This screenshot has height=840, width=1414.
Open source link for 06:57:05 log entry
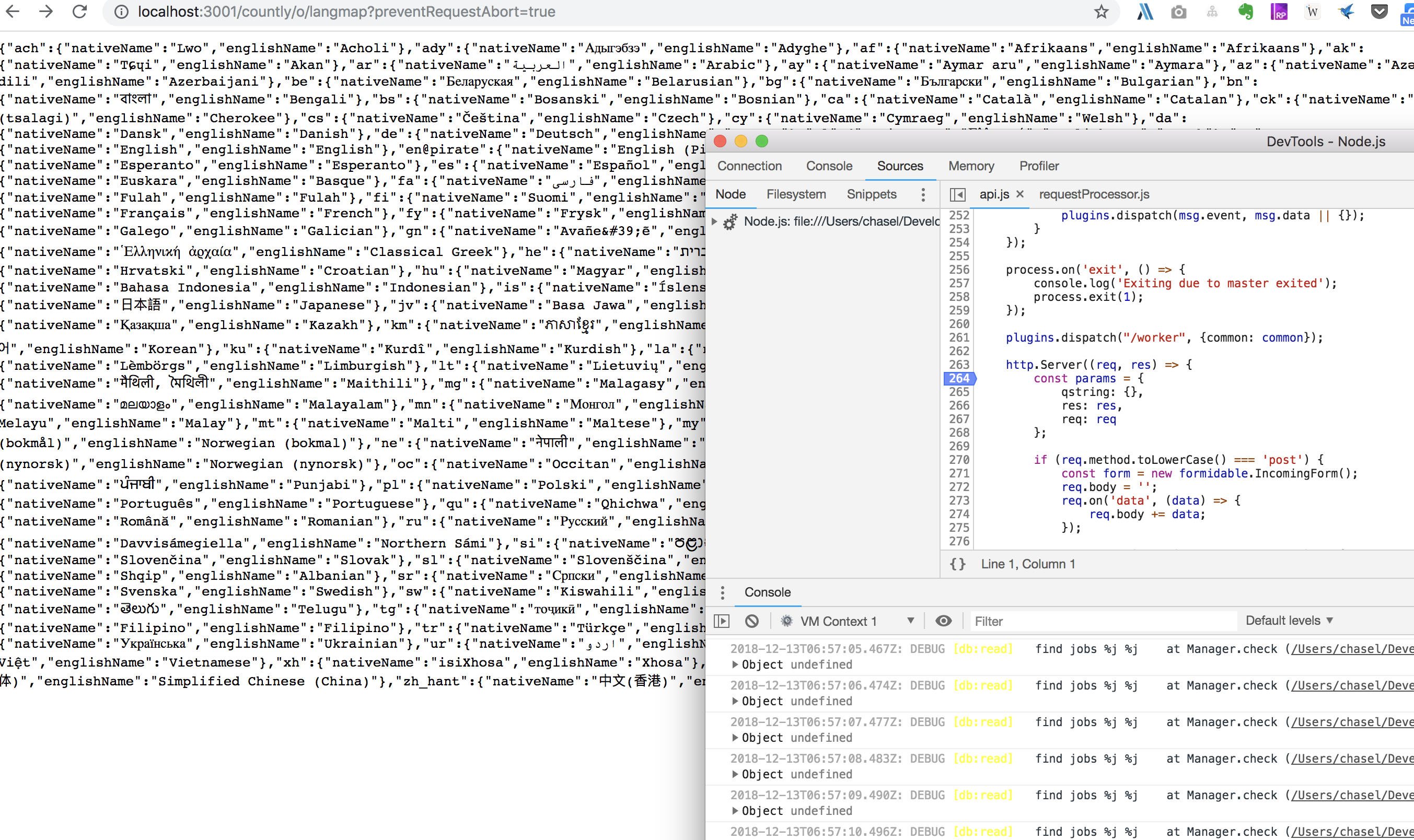[1352, 649]
